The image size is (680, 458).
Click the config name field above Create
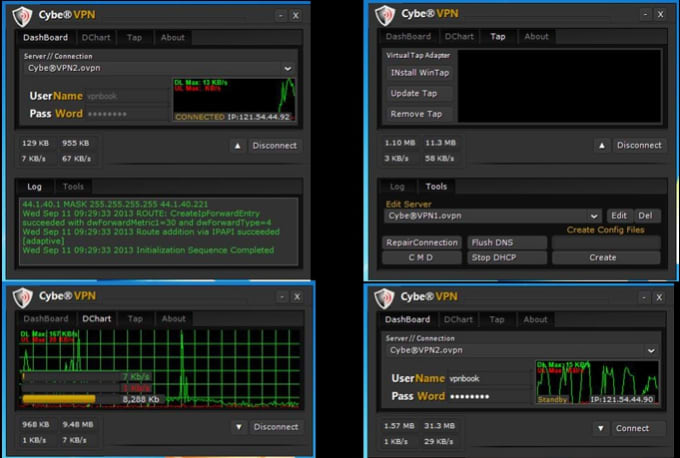pos(606,243)
